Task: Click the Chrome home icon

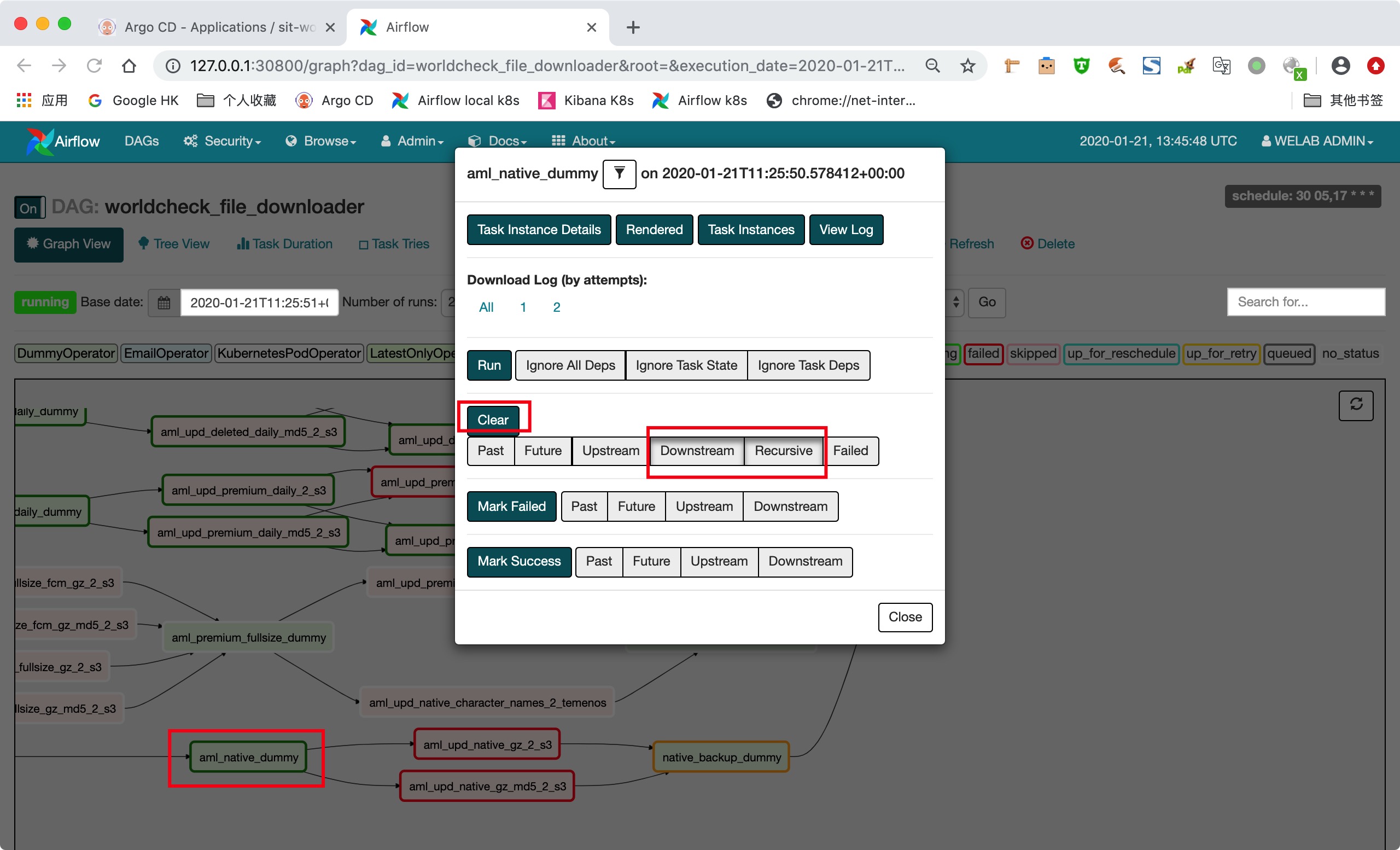Action: coord(129,65)
